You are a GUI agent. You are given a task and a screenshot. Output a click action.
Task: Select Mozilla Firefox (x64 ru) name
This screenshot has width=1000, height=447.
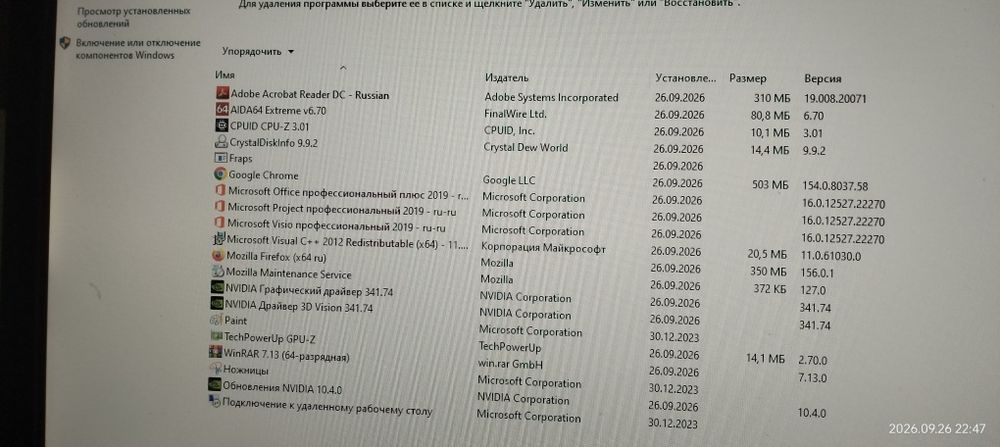tap(276, 257)
